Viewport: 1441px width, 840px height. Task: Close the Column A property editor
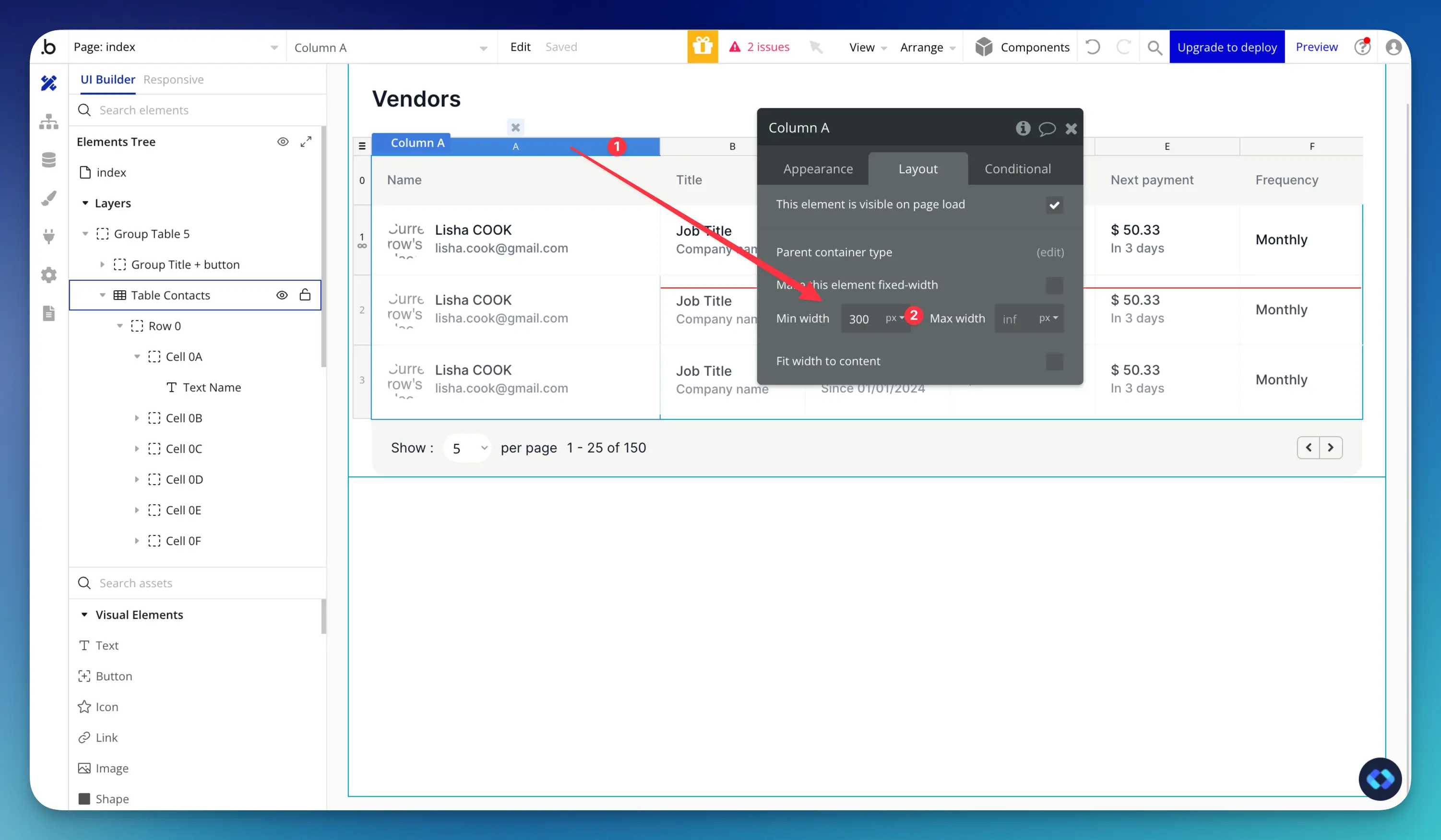[x=1071, y=129]
